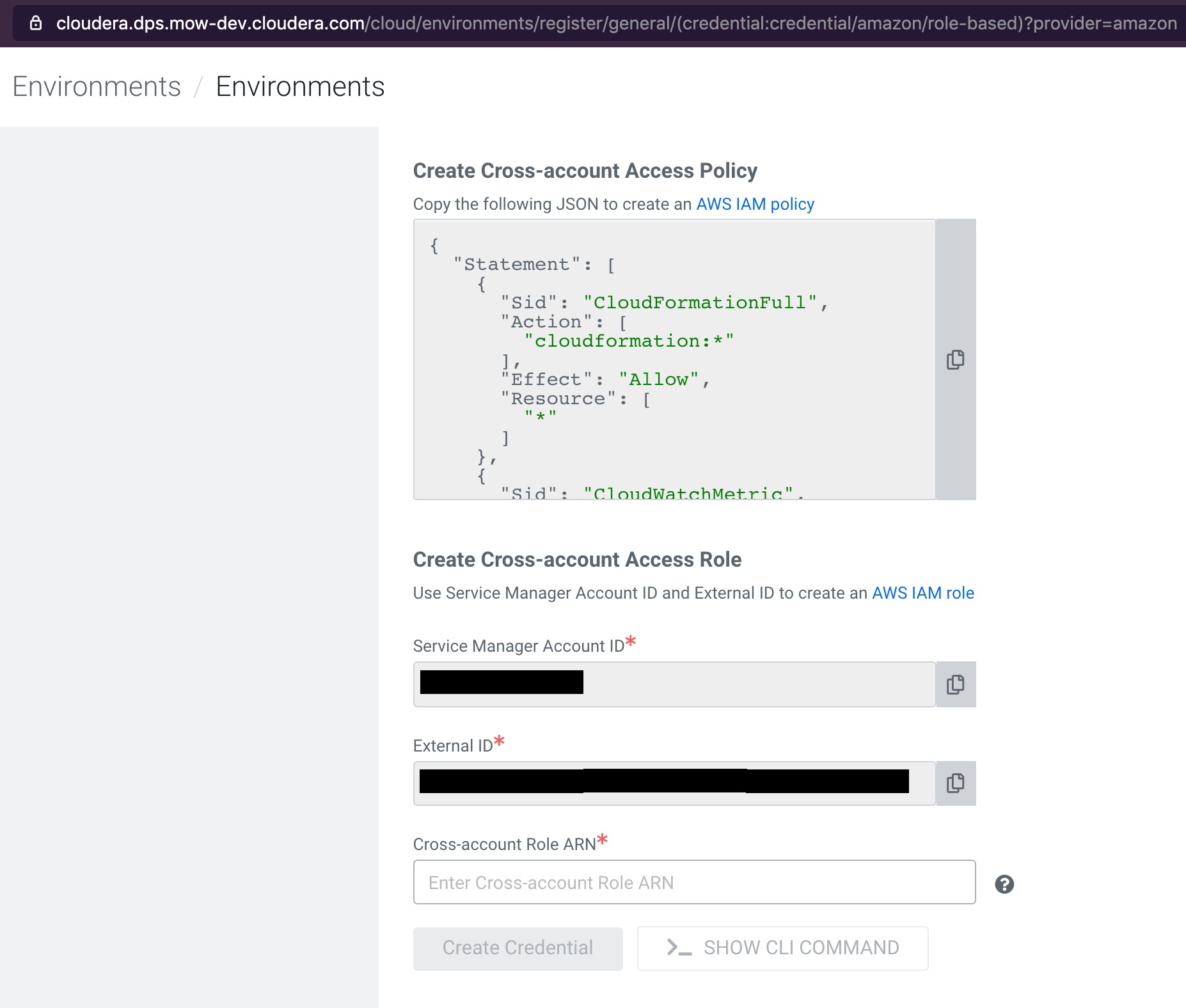Click the External ID field
Screen dimensions: 1186x1008
point(674,783)
